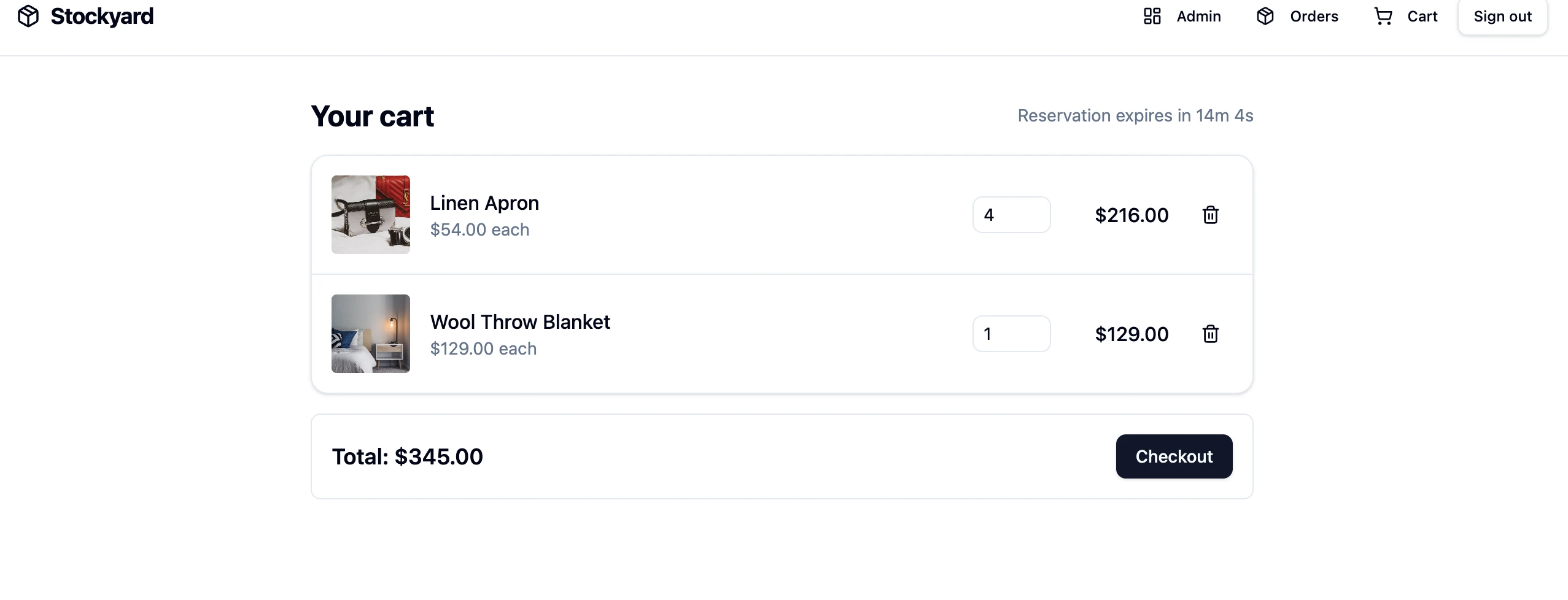1568x600 pixels.
Task: Remove Wool Throw Blanket via trash icon
Action: coord(1210,334)
